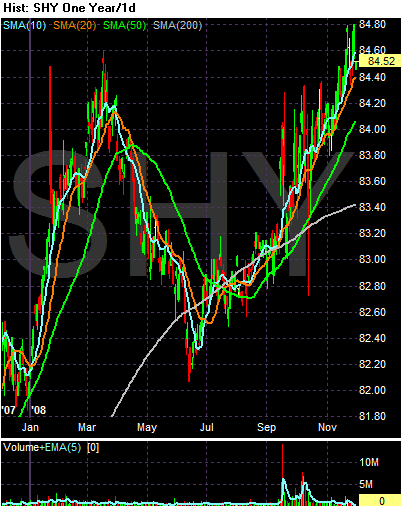The height and width of the screenshot is (509, 402).
Task: Click the 82.40 price axis label
Action: click(372, 338)
